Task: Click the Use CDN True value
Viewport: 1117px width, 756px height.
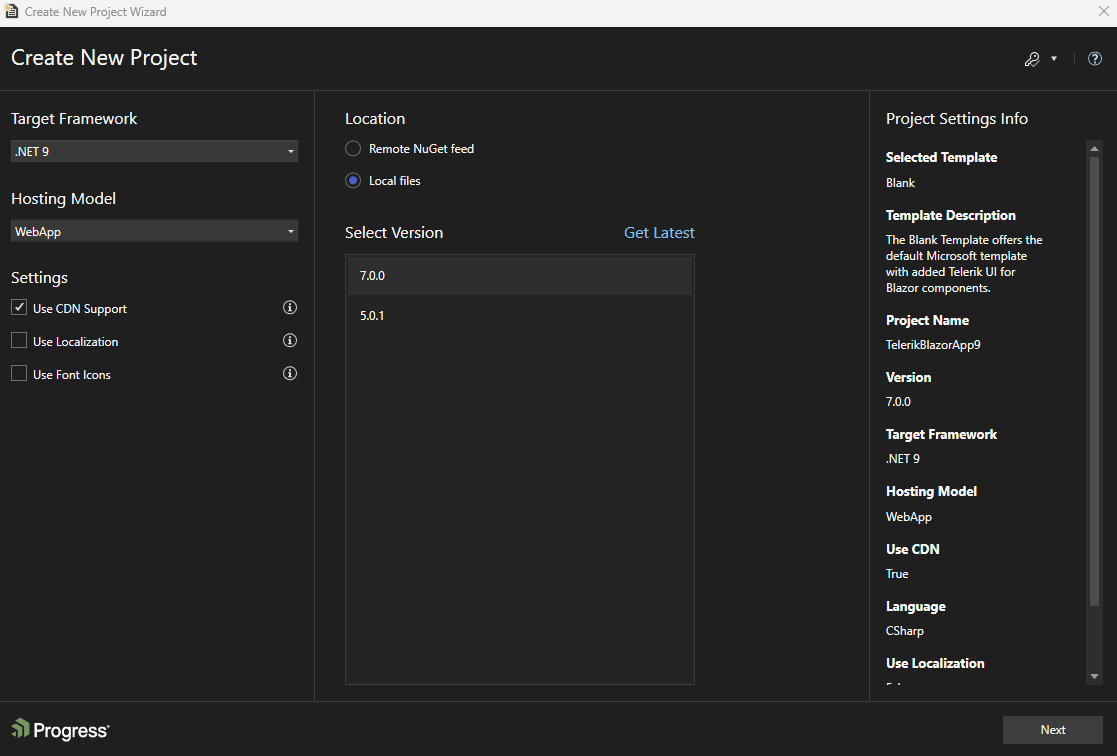Action: point(897,574)
